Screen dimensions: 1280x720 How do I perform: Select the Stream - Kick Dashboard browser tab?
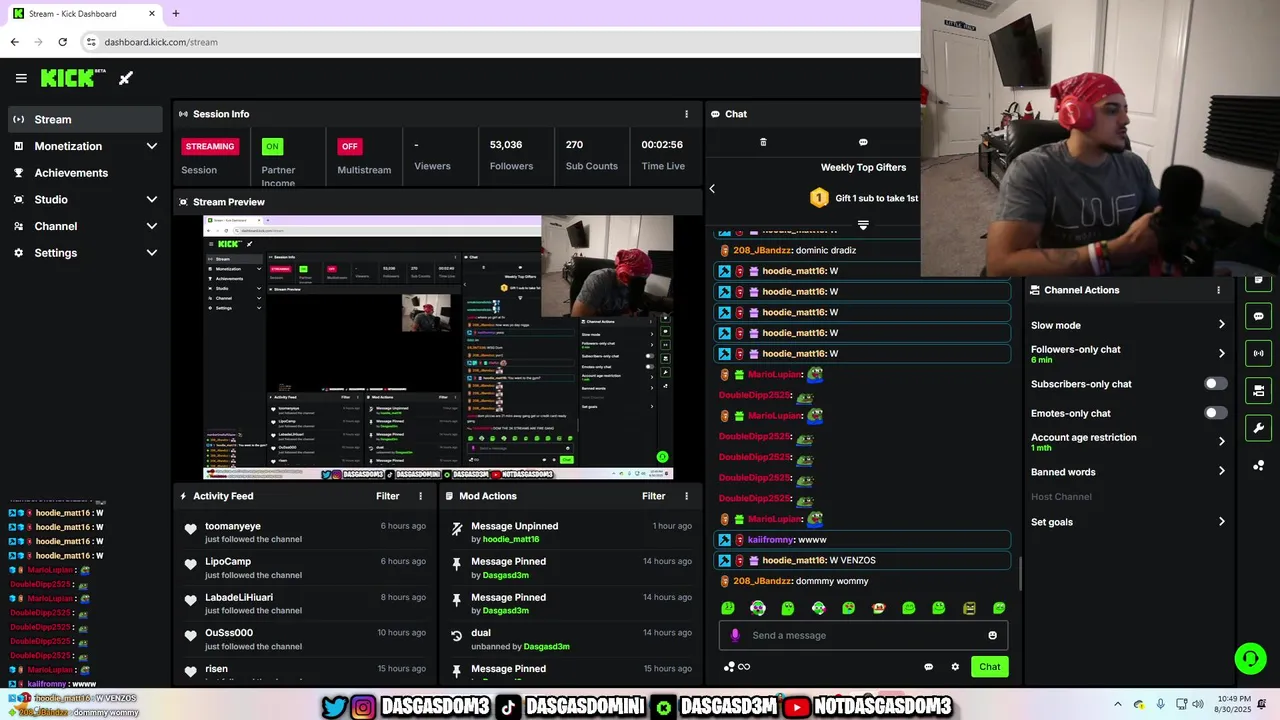pos(84,14)
